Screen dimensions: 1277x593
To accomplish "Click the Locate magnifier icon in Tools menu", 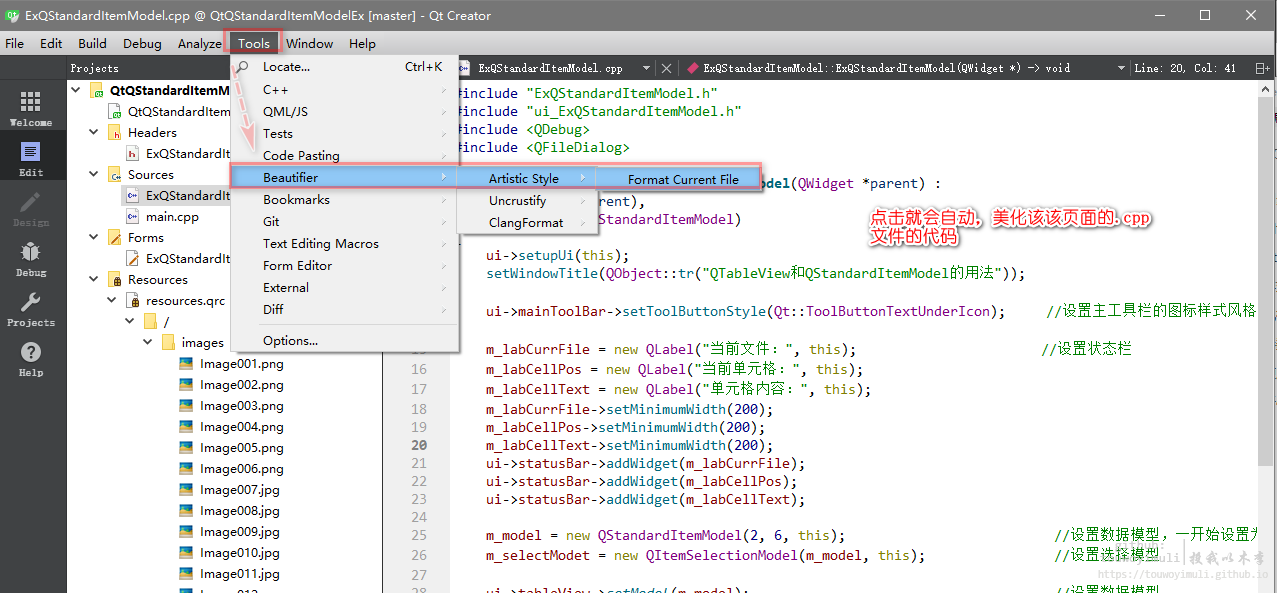I will [x=242, y=67].
